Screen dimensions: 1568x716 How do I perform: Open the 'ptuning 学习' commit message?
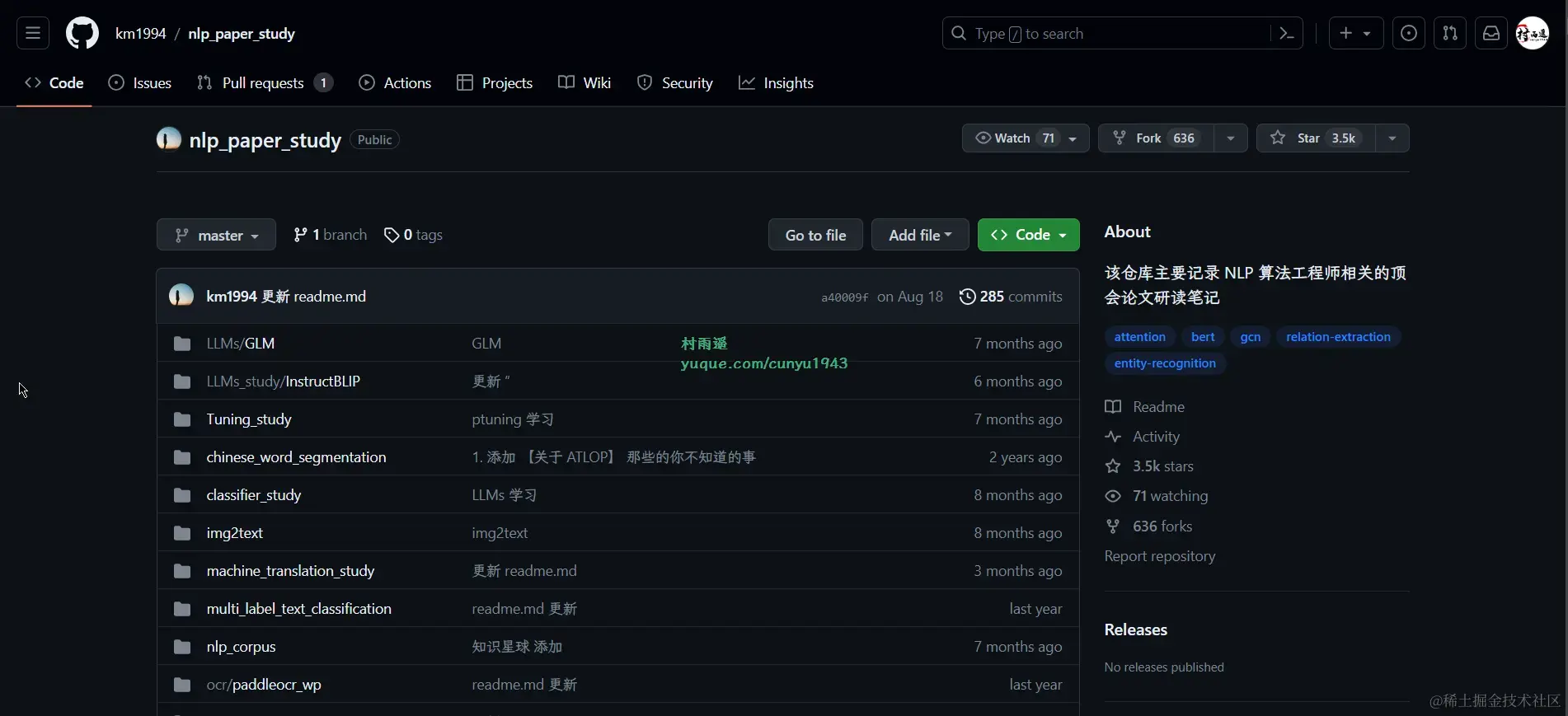(x=513, y=419)
